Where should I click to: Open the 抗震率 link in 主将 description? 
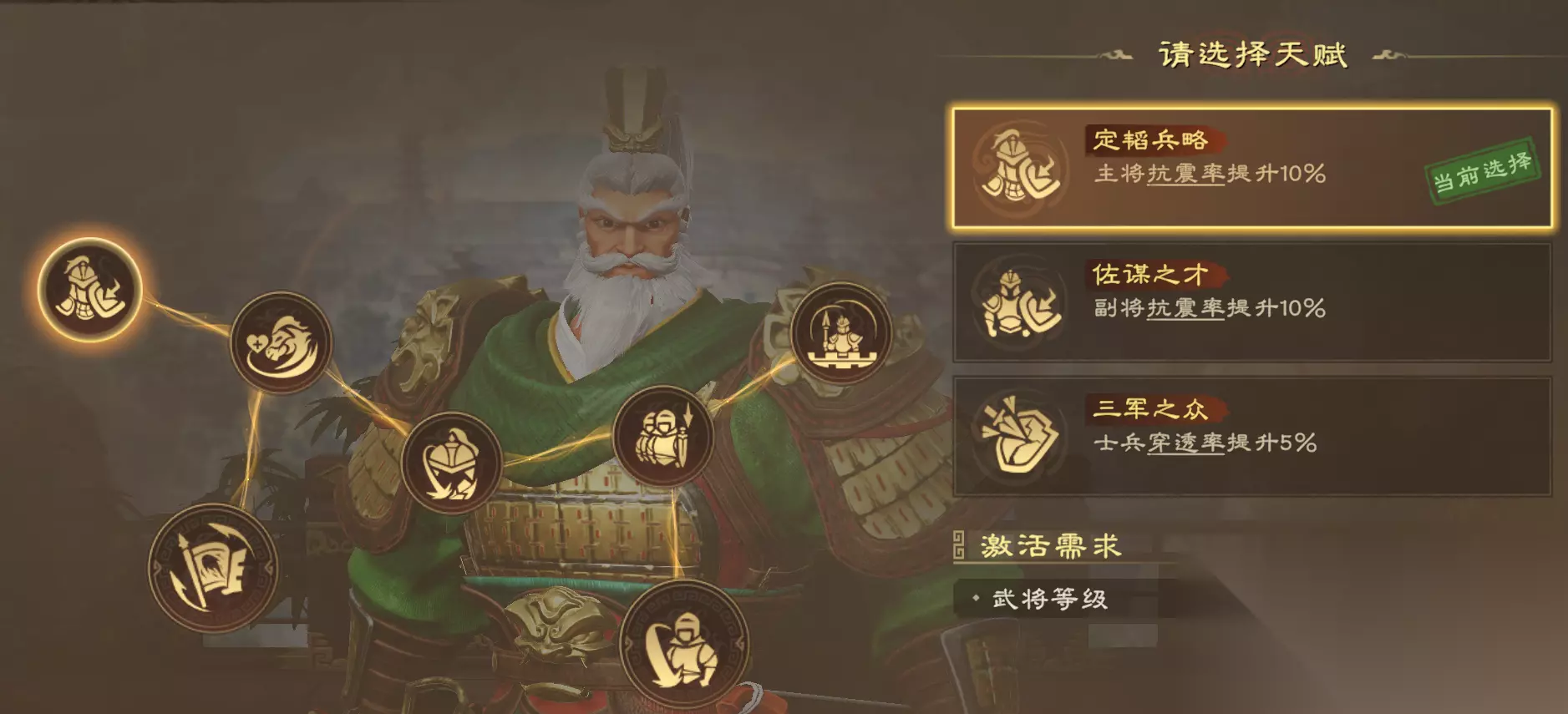1185,174
